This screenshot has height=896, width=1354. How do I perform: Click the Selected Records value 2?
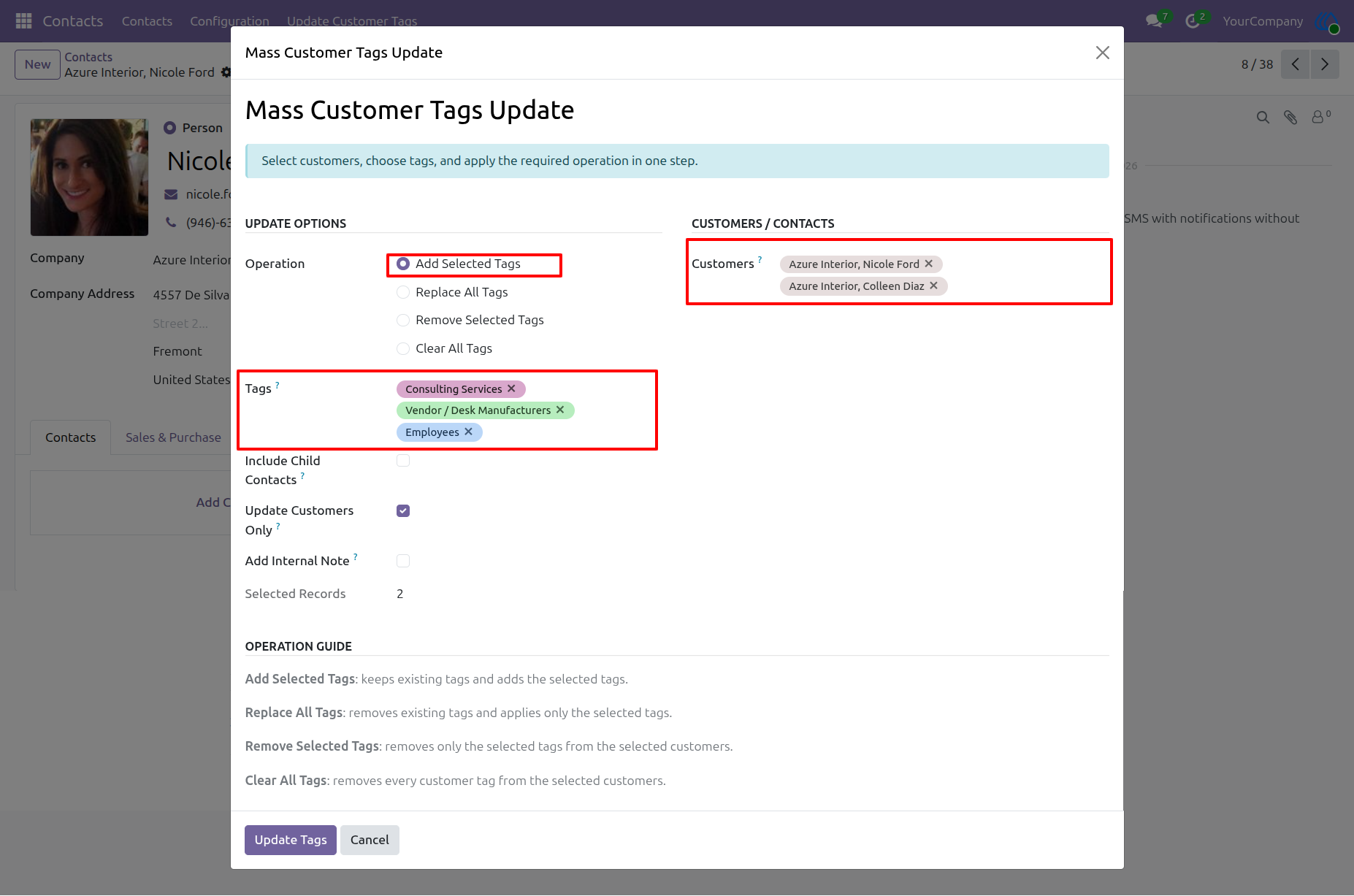400,594
